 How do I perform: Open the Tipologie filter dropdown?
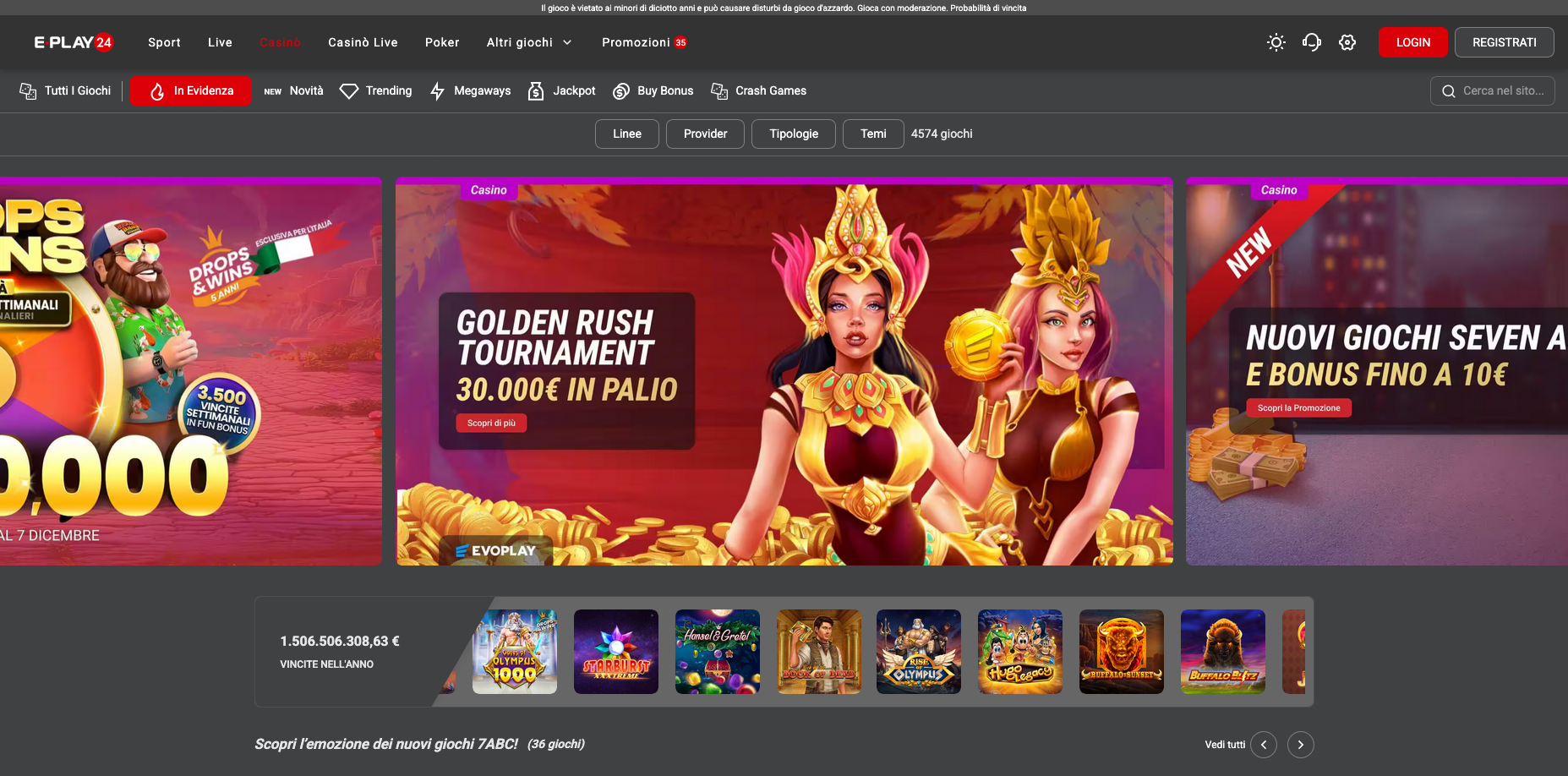793,134
